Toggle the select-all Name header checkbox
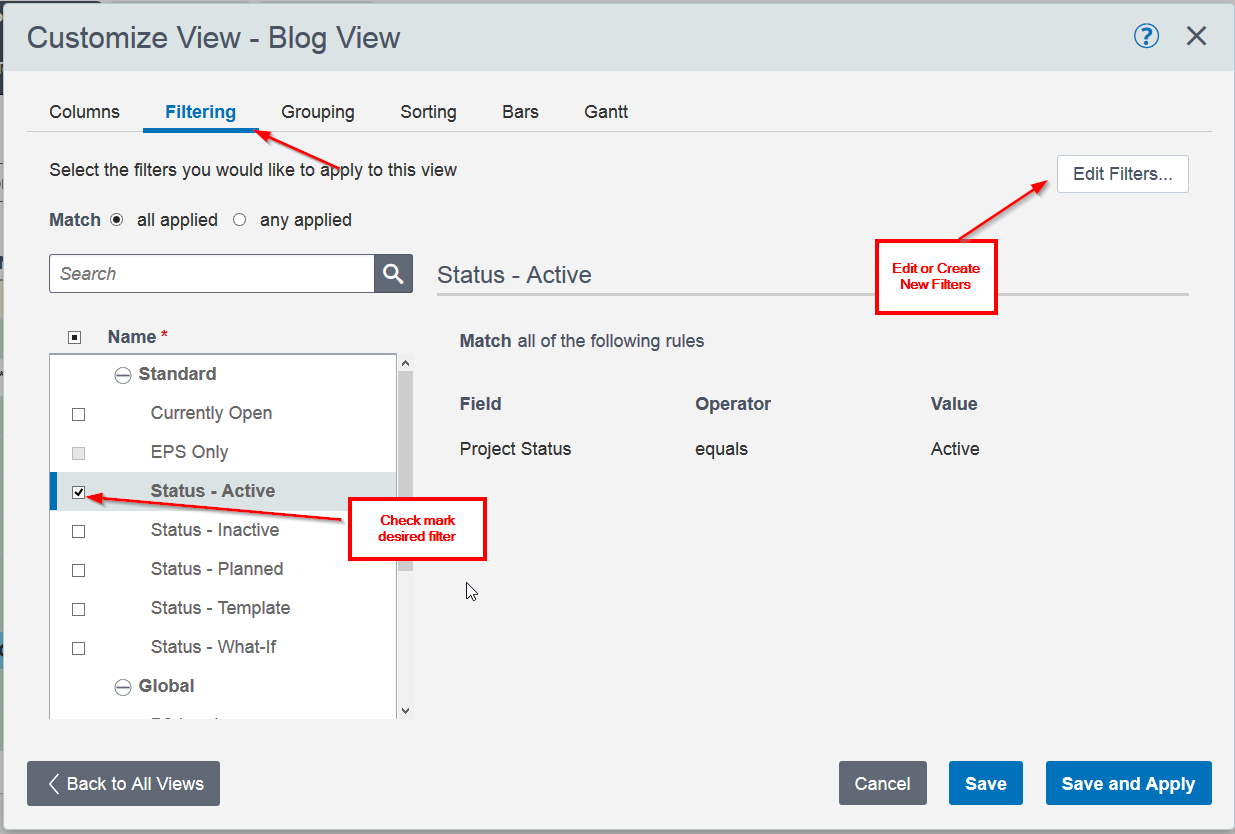 click(74, 338)
